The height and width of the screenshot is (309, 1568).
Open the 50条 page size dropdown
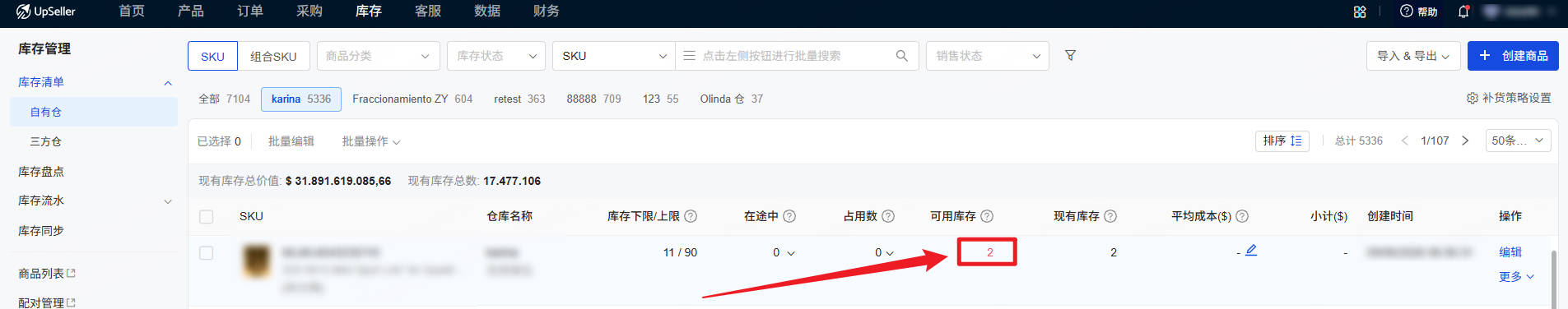(1519, 141)
